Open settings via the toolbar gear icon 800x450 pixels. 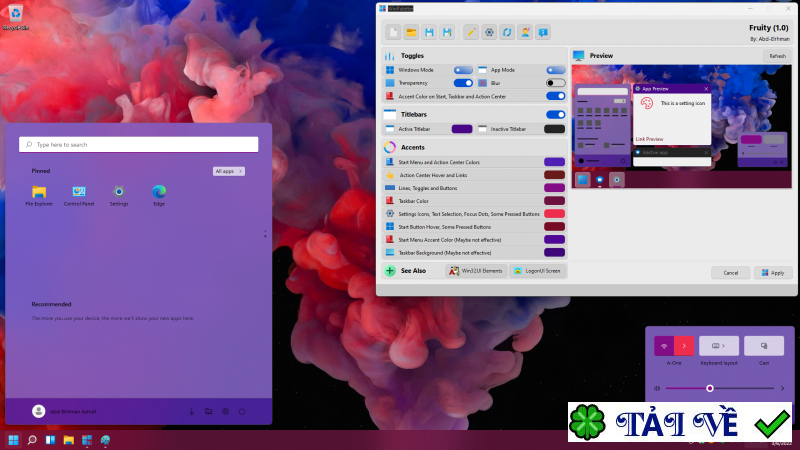[489, 32]
